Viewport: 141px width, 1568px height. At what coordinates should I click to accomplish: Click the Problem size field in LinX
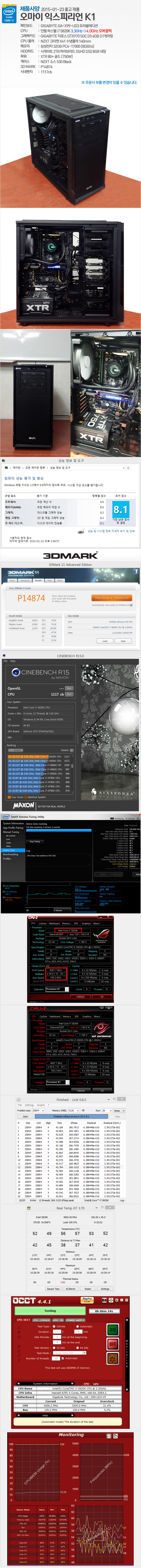pos(38,1110)
